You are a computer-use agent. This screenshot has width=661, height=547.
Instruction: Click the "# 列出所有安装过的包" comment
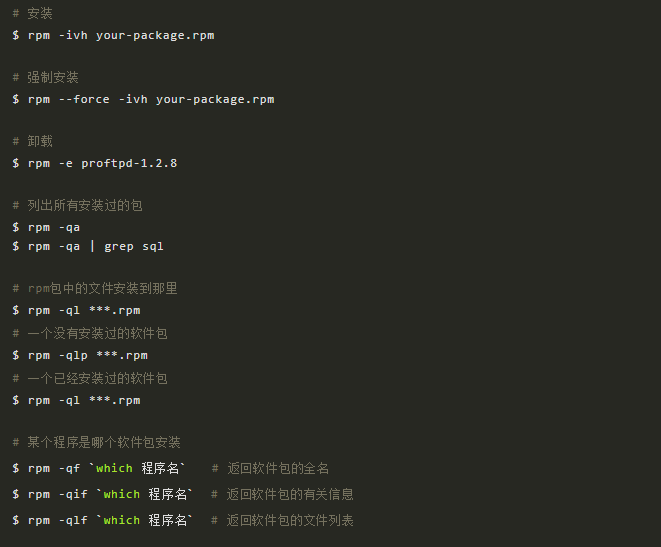pos(78,205)
